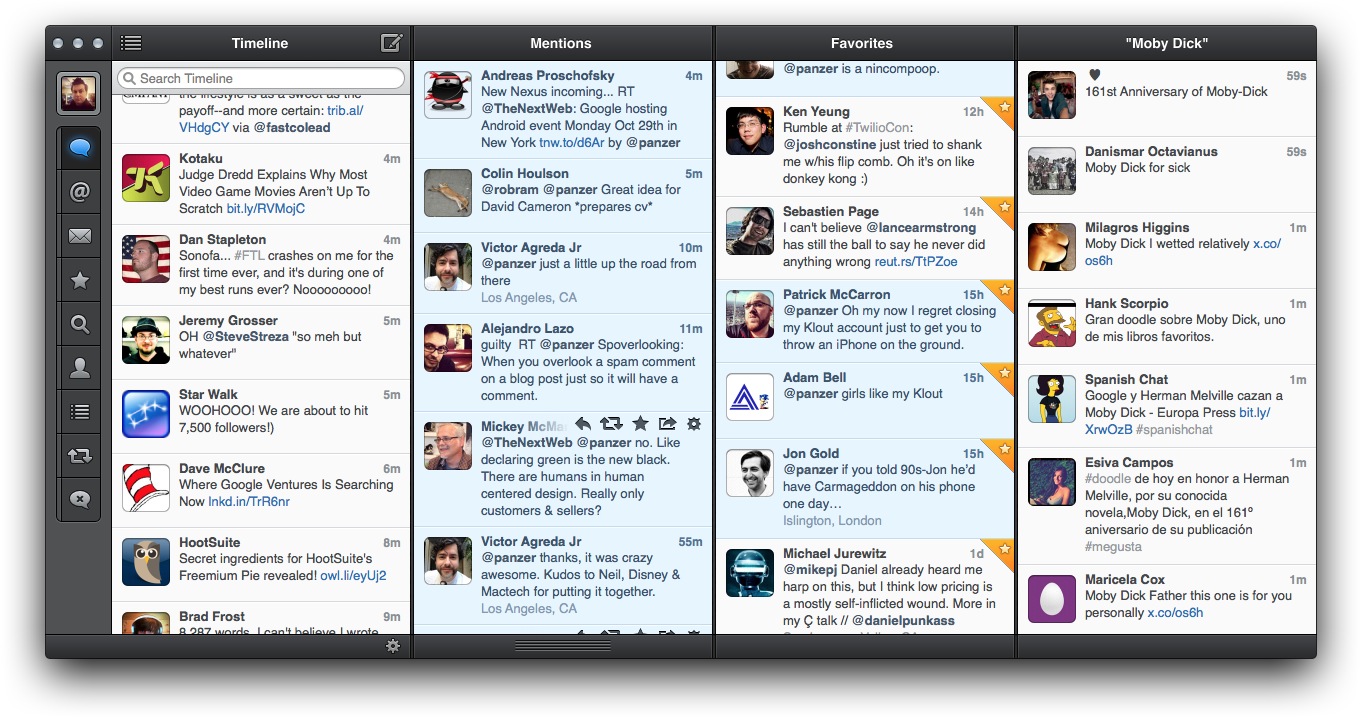View Adam Bell's avatar
Image resolution: width=1362 pixels, height=719 pixels.
[750, 398]
